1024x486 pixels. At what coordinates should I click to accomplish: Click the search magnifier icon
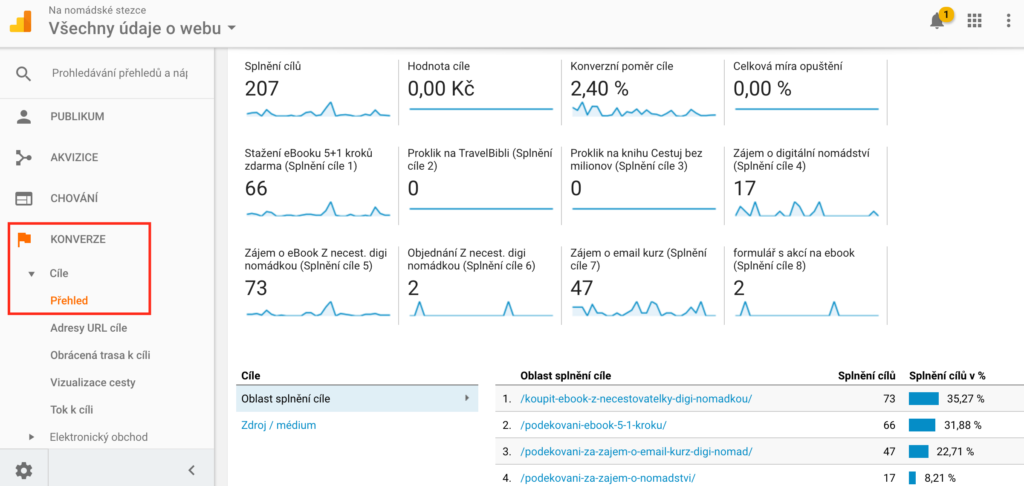24,73
